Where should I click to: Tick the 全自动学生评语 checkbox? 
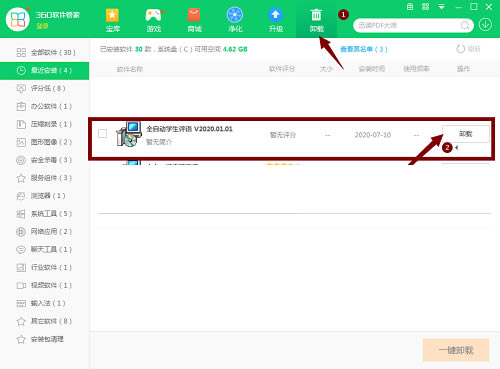103,134
